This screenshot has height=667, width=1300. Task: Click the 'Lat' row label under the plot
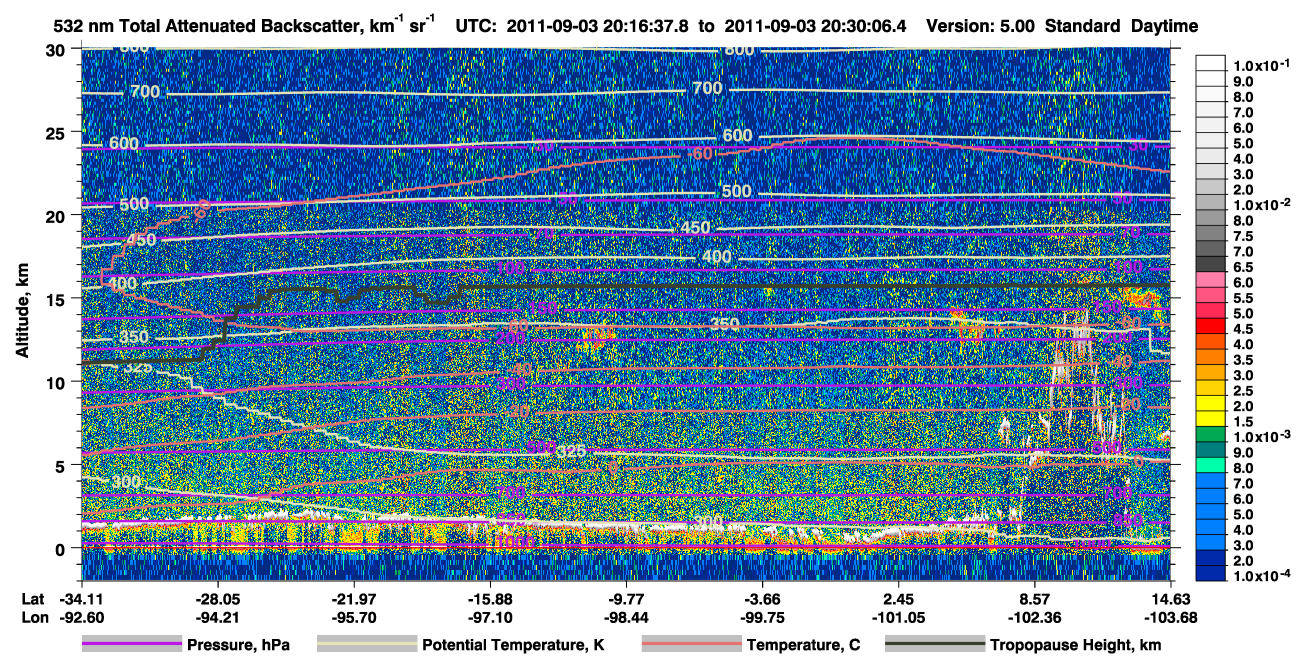(32, 598)
